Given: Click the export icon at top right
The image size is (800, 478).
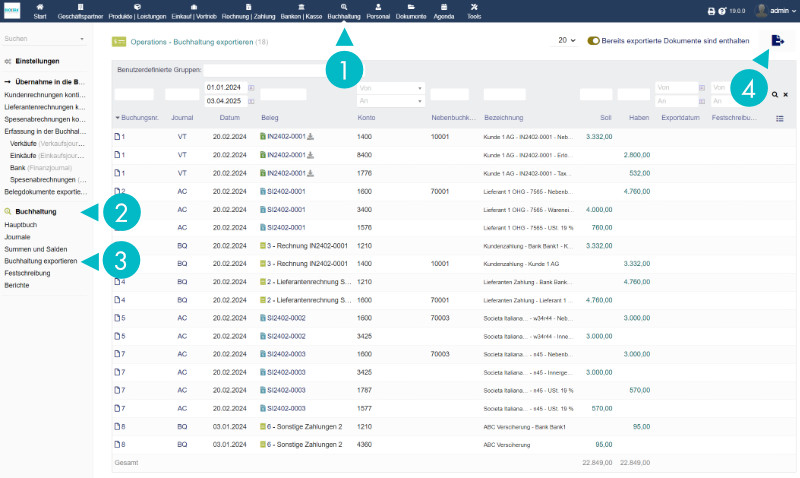Looking at the screenshot, I should coord(778,40).
